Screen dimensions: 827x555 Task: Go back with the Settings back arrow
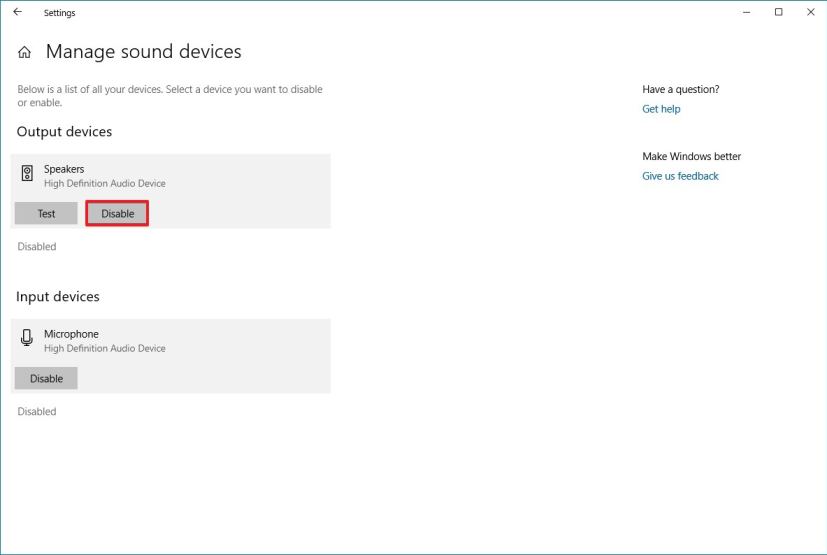(x=17, y=12)
